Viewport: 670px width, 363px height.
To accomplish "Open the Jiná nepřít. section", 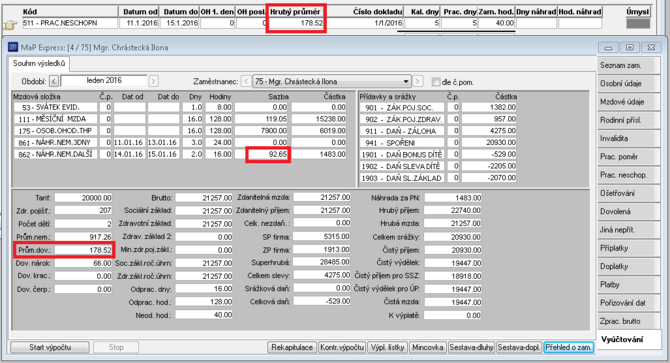I will click(628, 230).
